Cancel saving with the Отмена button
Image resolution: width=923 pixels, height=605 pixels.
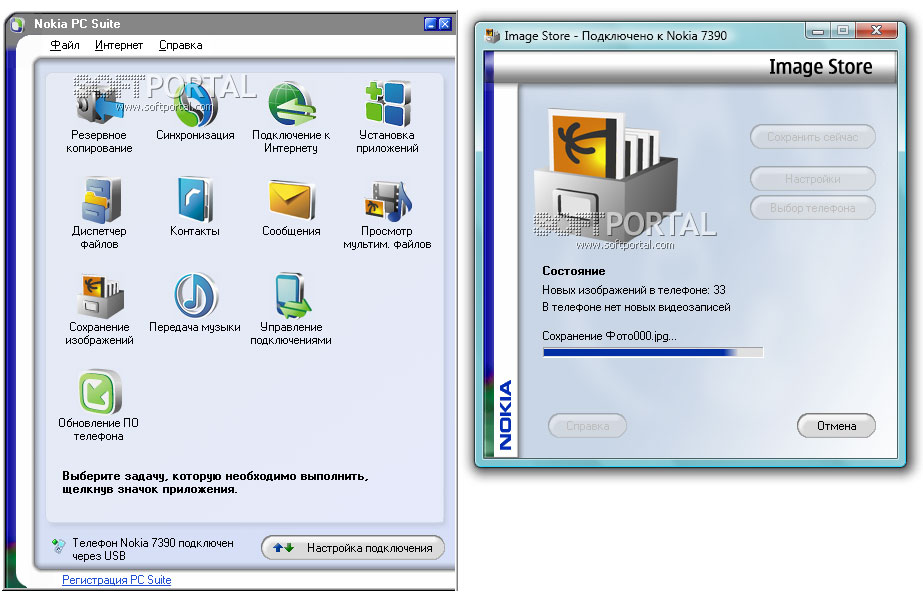point(836,426)
